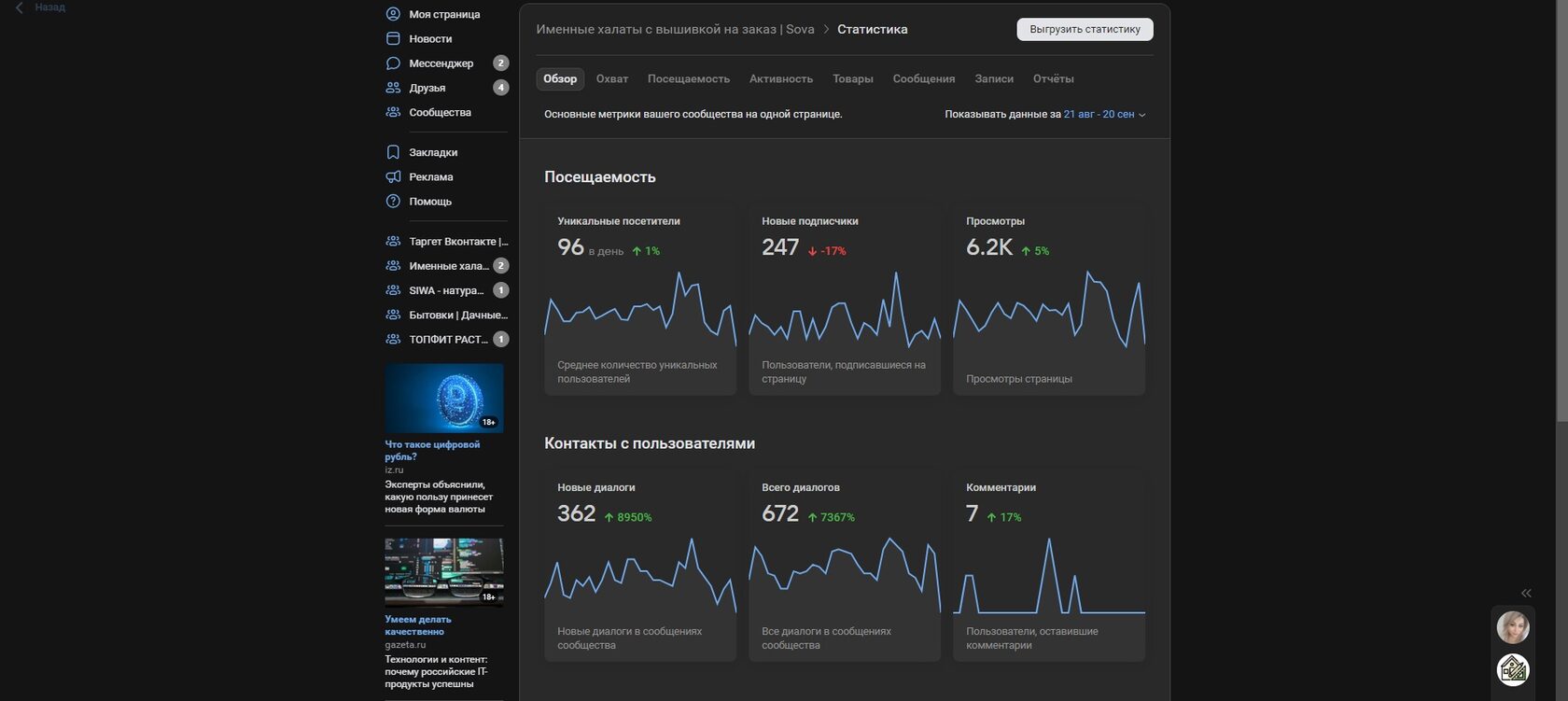Open the Товары statistics tab

pos(853,78)
